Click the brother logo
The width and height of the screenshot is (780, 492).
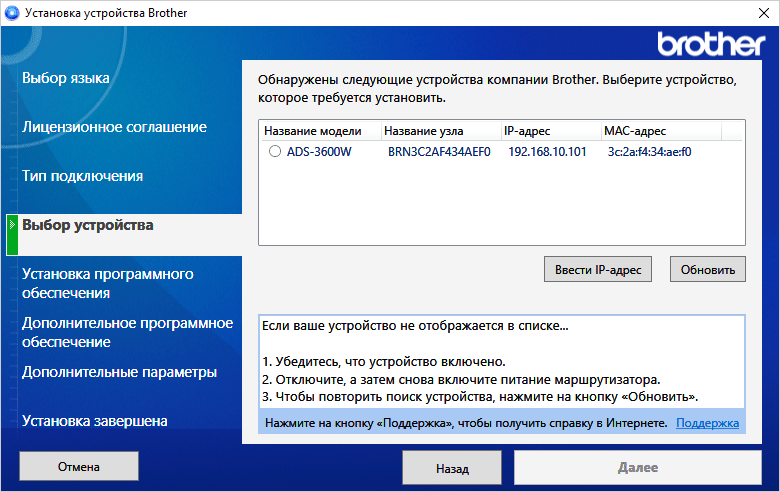tap(711, 44)
